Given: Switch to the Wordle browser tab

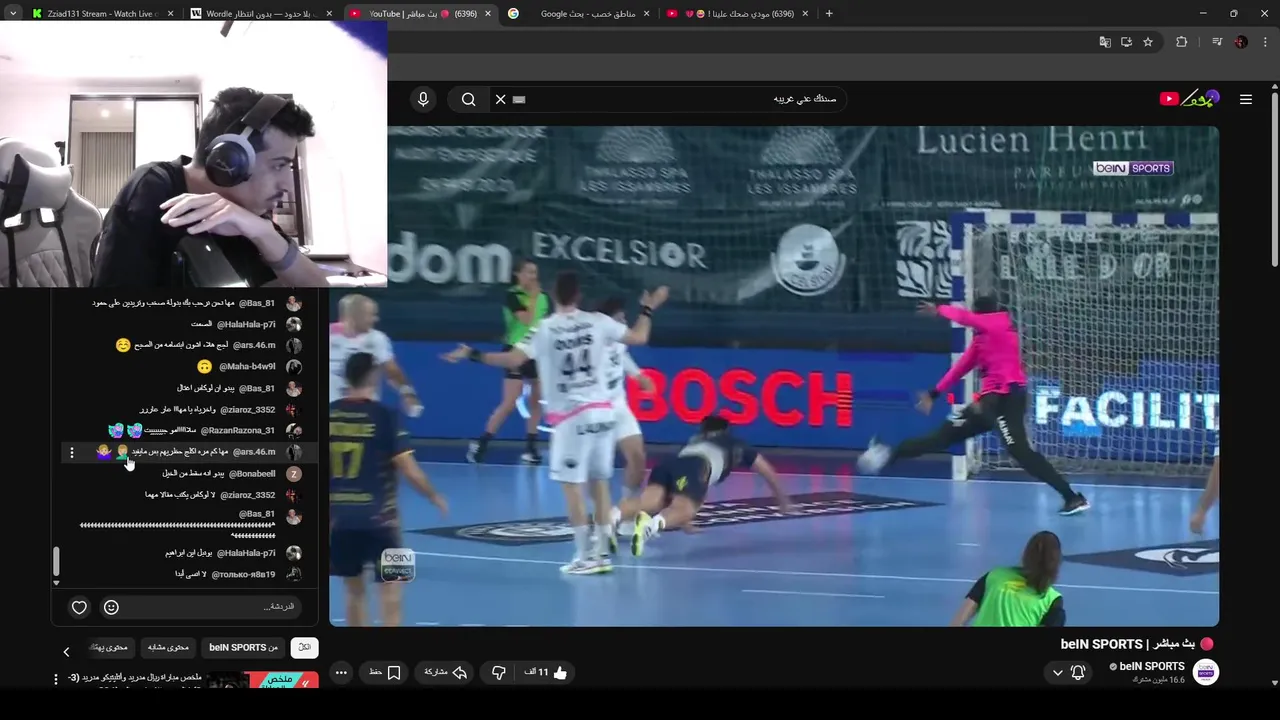Looking at the screenshot, I should tap(262, 14).
